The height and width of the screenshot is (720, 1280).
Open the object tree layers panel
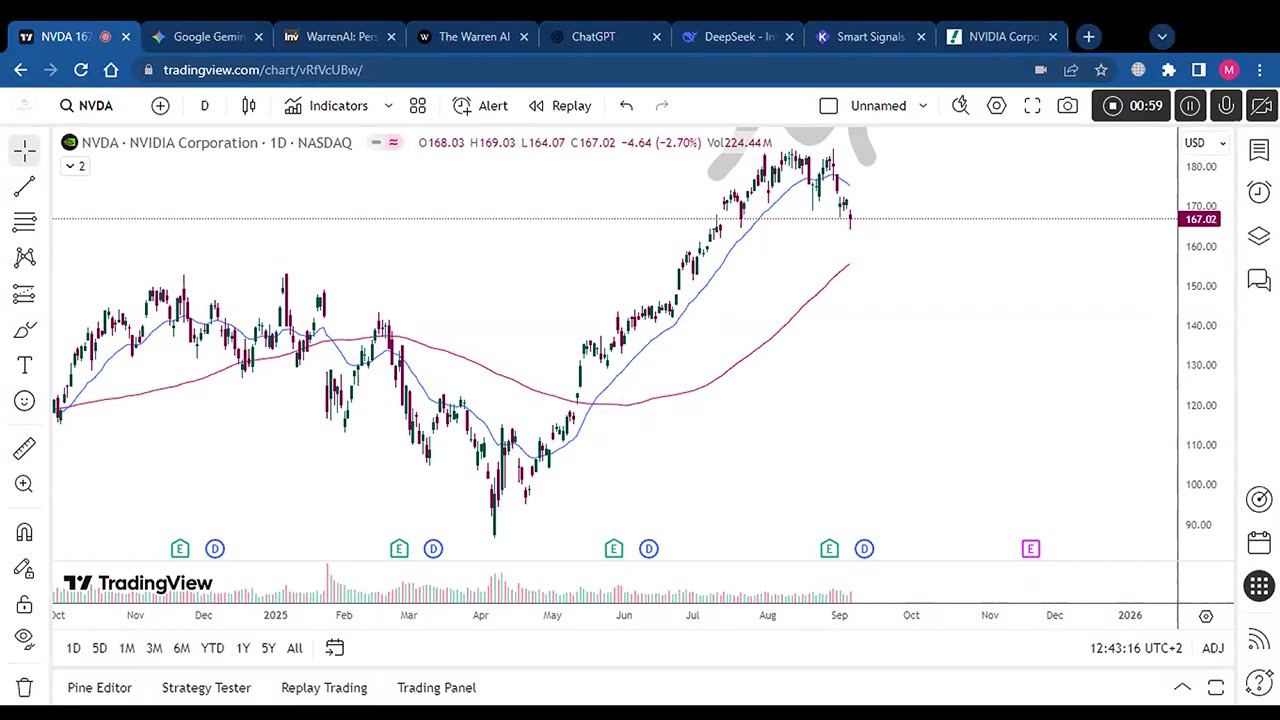1259,236
